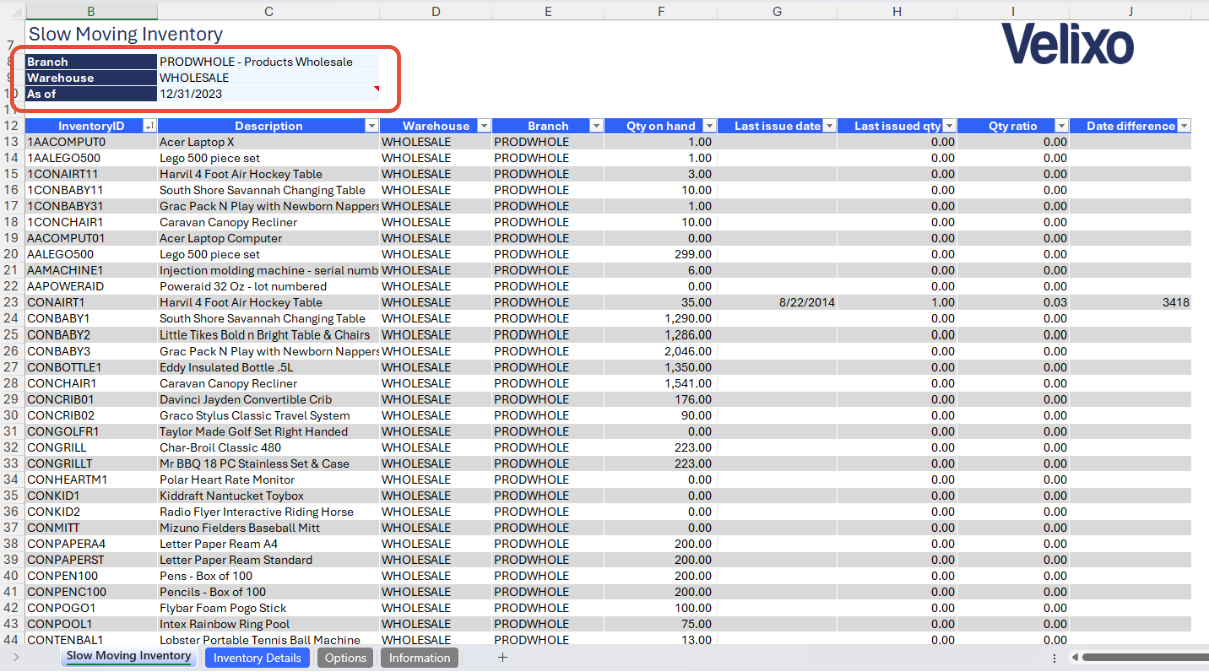Viewport: 1209px width, 672px height.
Task: Select the Flybar Foam Pogo Stick cell
Action: click(x=268, y=608)
